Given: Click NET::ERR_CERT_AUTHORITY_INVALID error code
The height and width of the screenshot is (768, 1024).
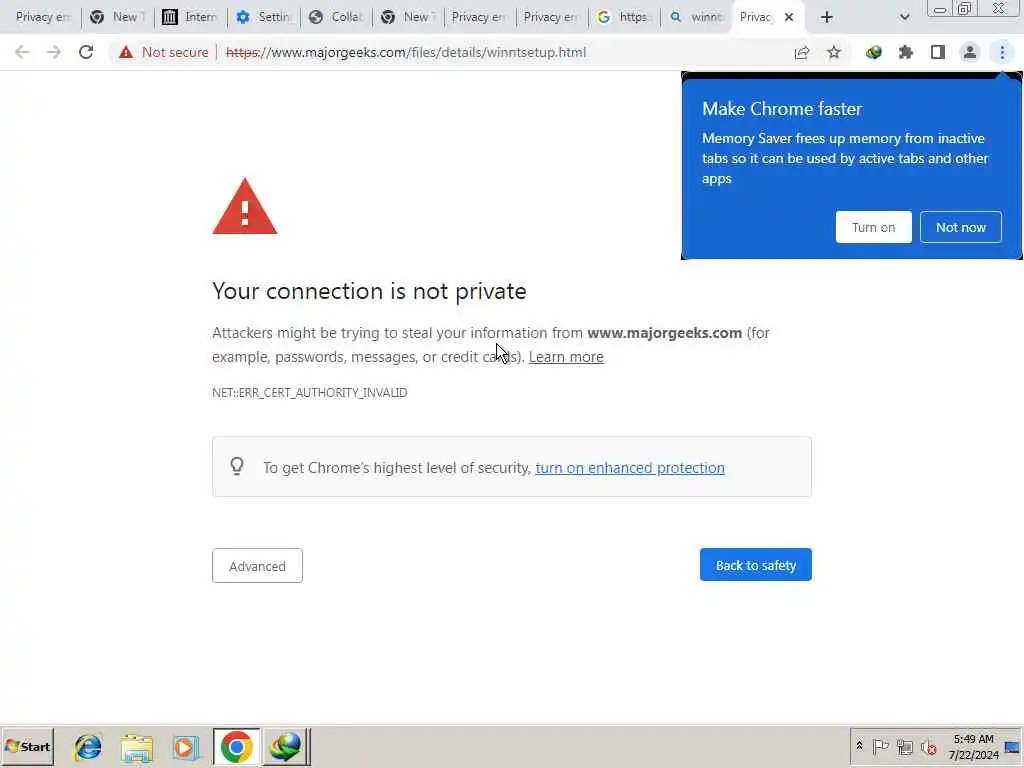Looking at the screenshot, I should [x=310, y=392].
